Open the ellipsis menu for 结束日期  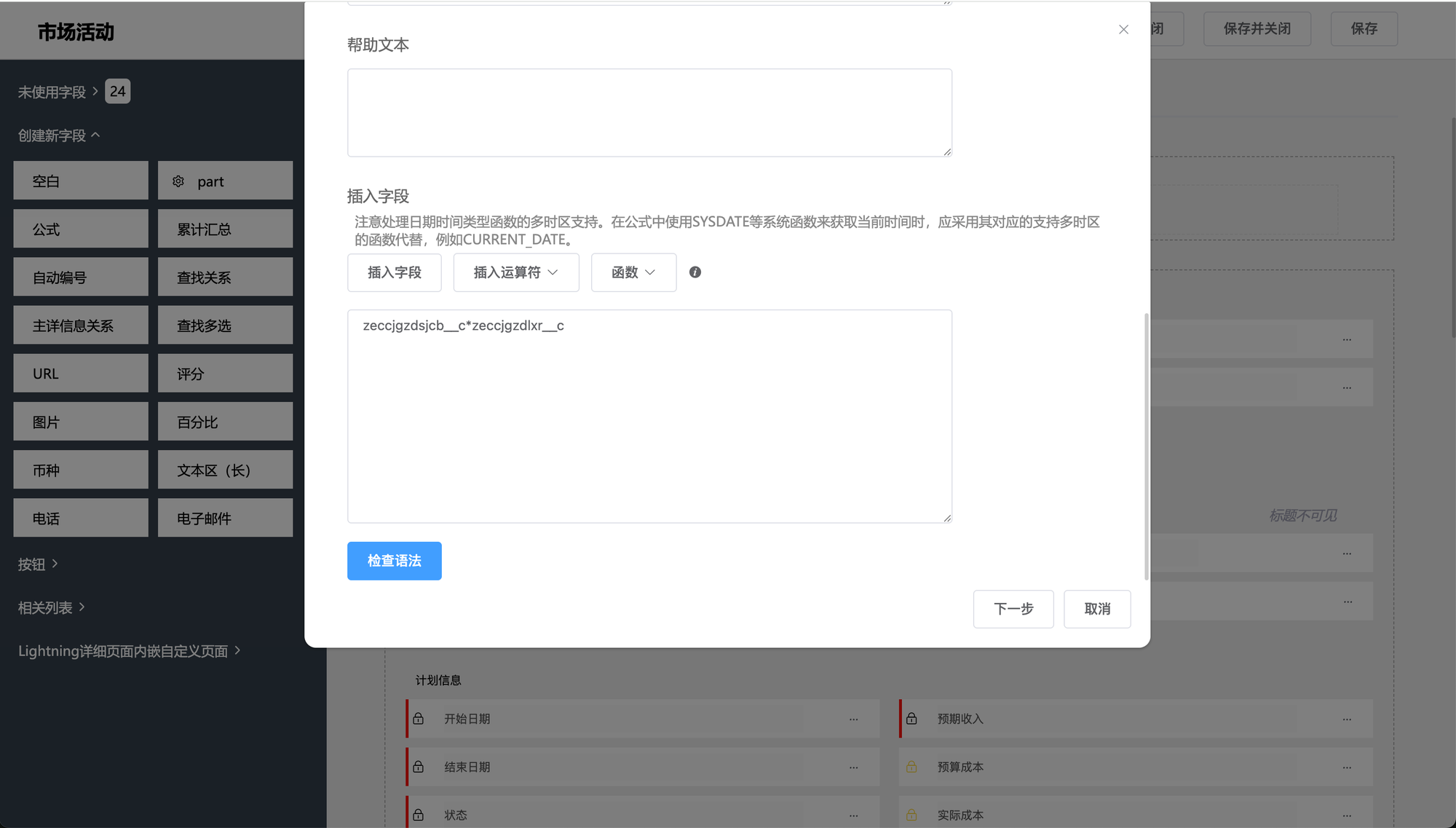853,767
